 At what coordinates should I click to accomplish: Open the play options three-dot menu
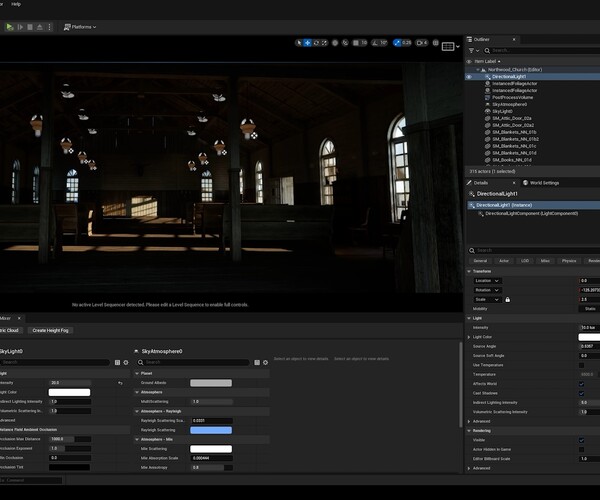[x=49, y=27]
